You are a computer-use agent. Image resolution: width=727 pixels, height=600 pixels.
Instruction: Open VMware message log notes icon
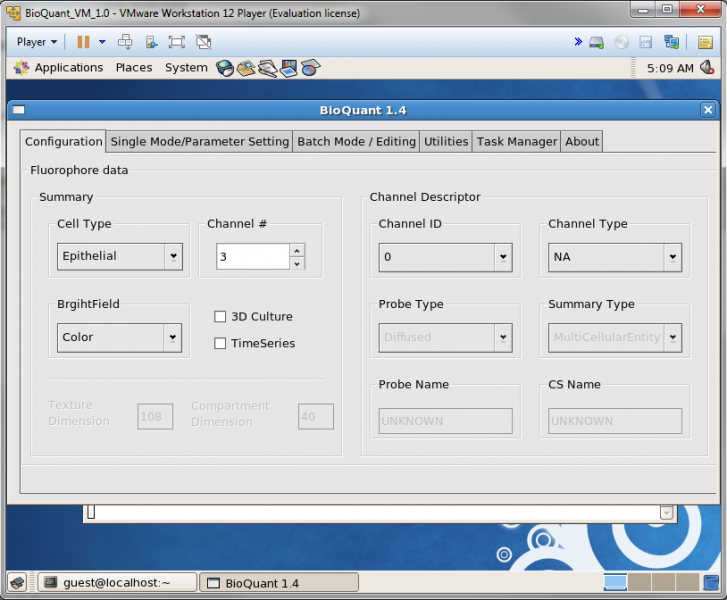point(705,42)
